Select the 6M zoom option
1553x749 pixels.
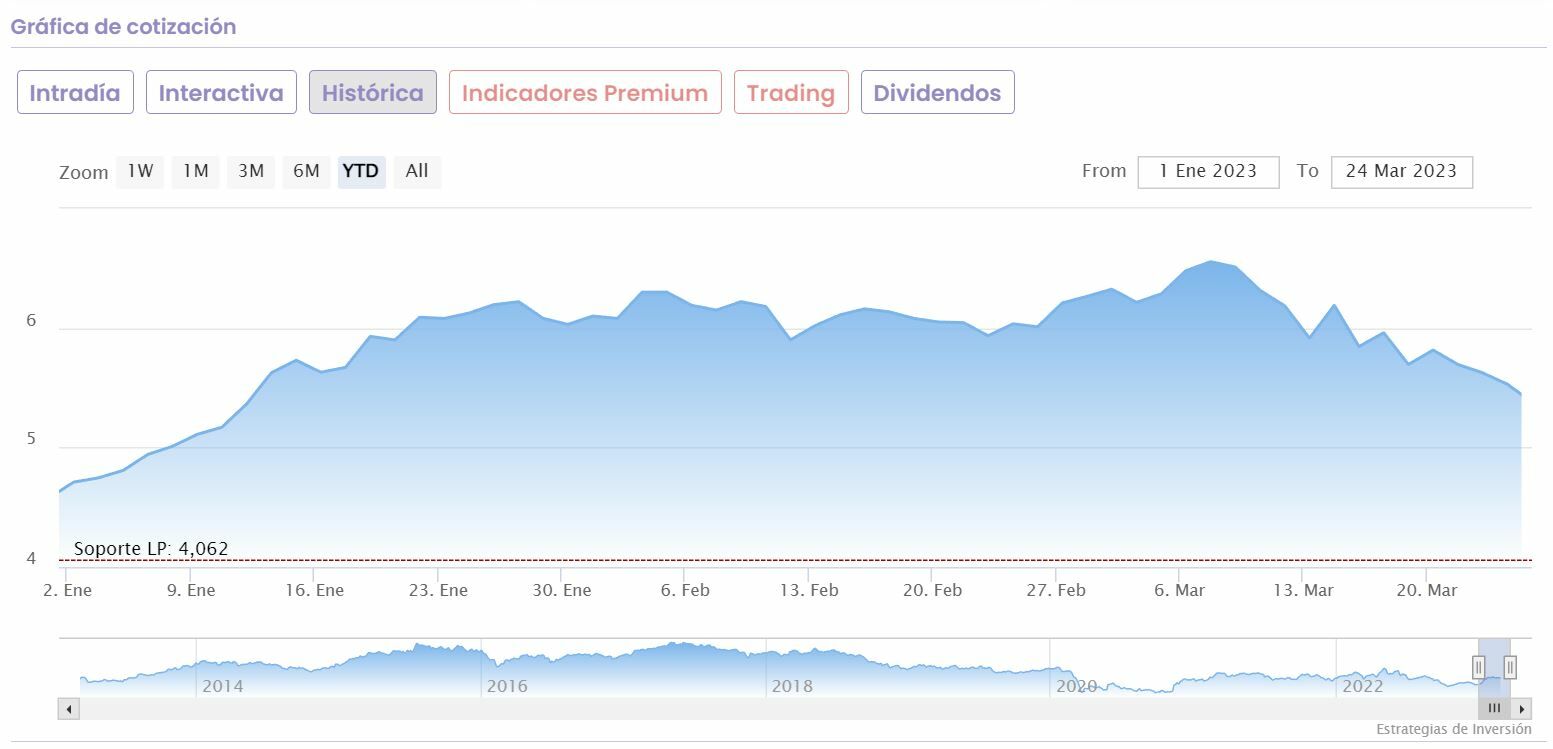coord(306,171)
